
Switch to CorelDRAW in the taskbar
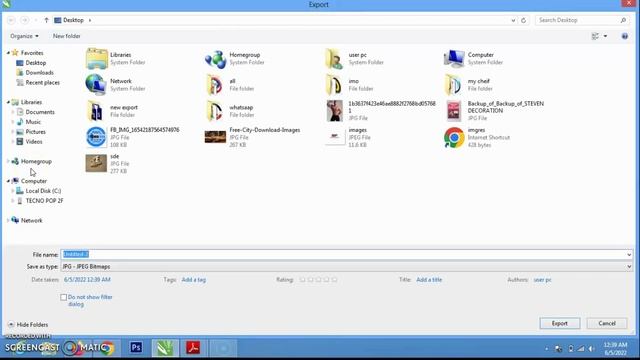[x=165, y=348]
